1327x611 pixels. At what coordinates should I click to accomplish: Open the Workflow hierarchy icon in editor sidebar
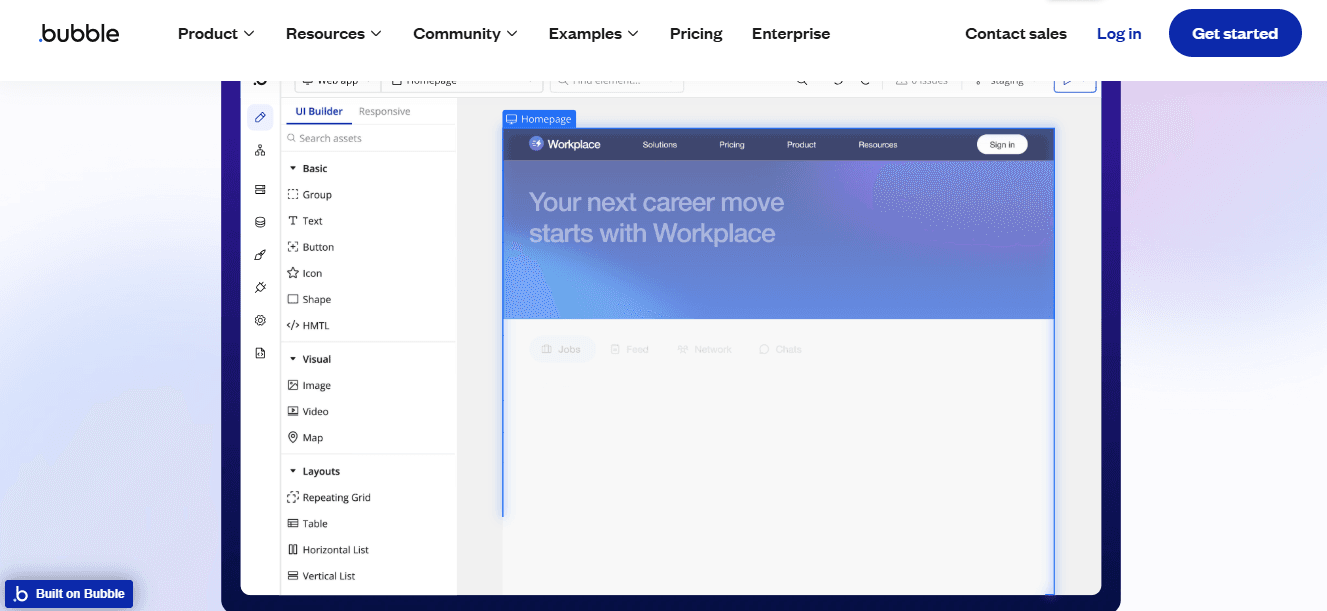(260, 151)
